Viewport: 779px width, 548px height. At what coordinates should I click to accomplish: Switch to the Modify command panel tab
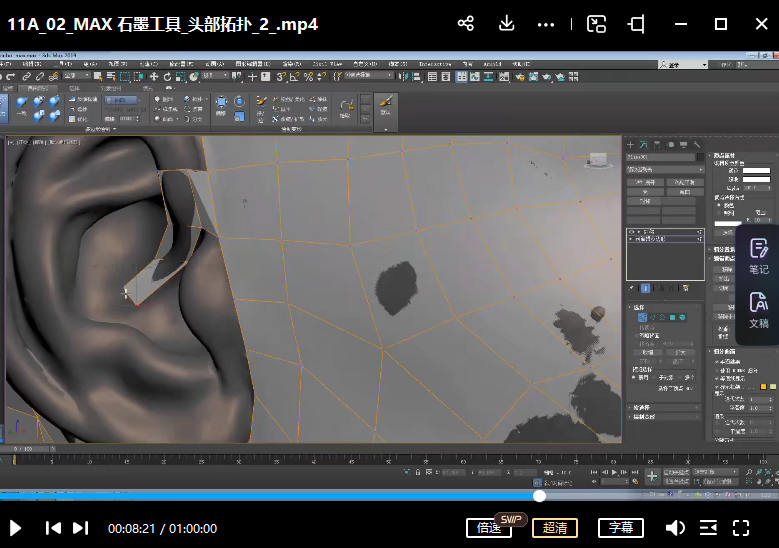(644, 145)
